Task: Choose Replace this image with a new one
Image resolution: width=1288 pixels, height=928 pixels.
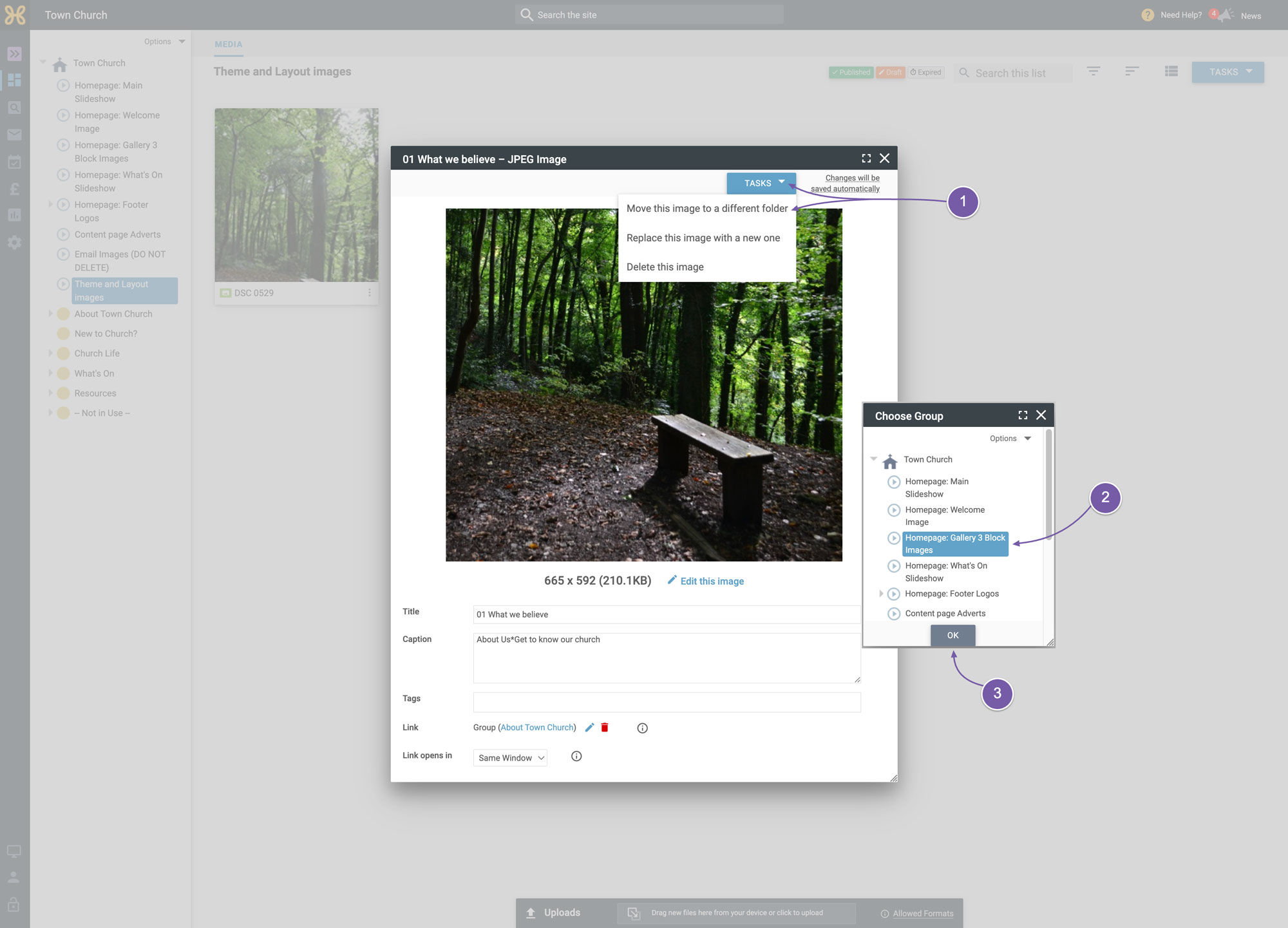Action: pyautogui.click(x=703, y=238)
